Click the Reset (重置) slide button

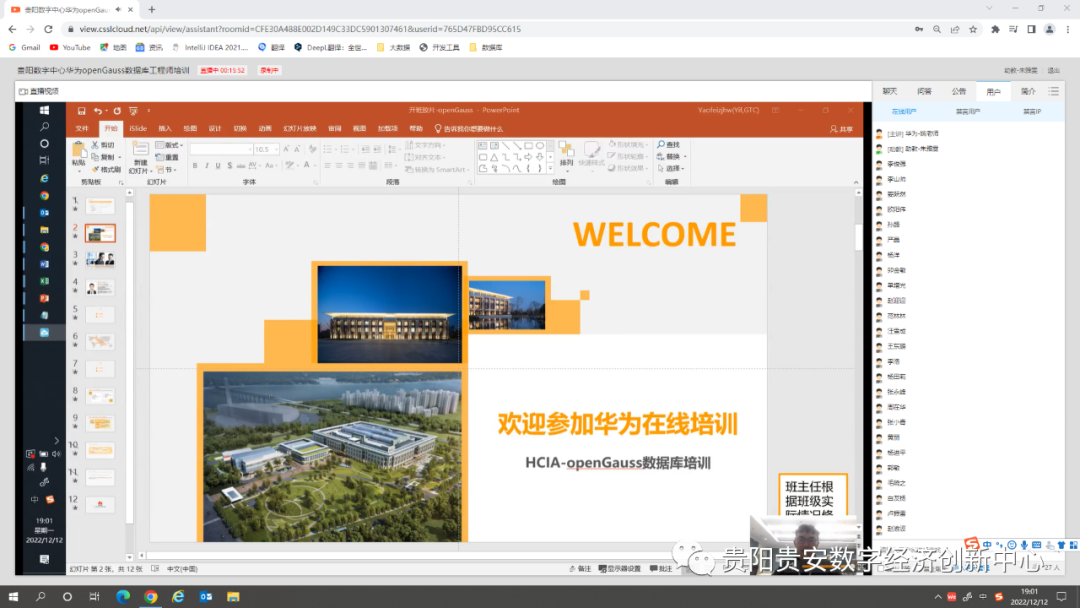(167, 158)
